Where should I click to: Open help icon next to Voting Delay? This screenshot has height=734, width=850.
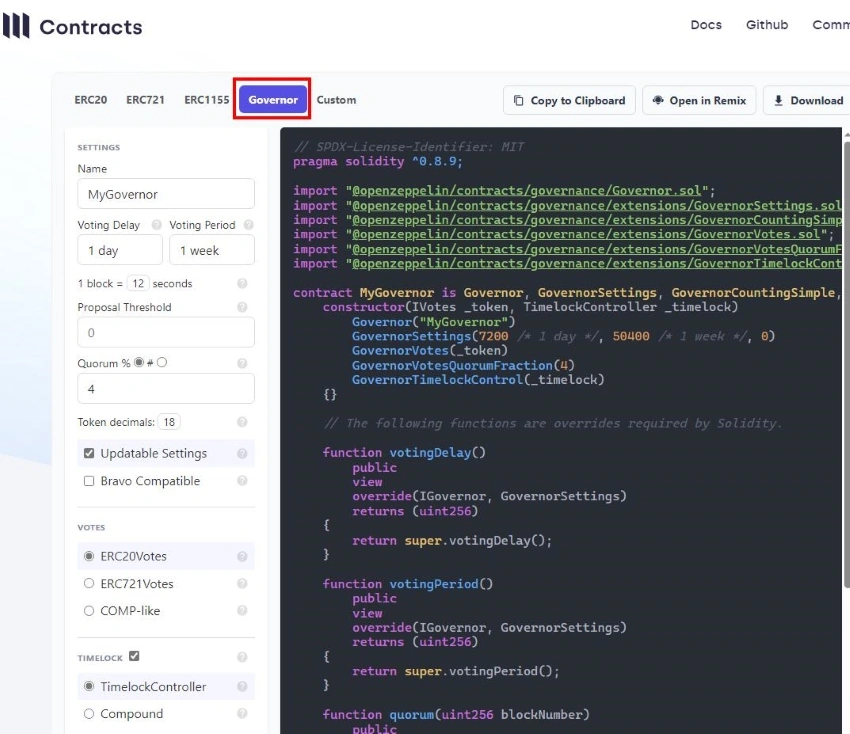point(156,224)
